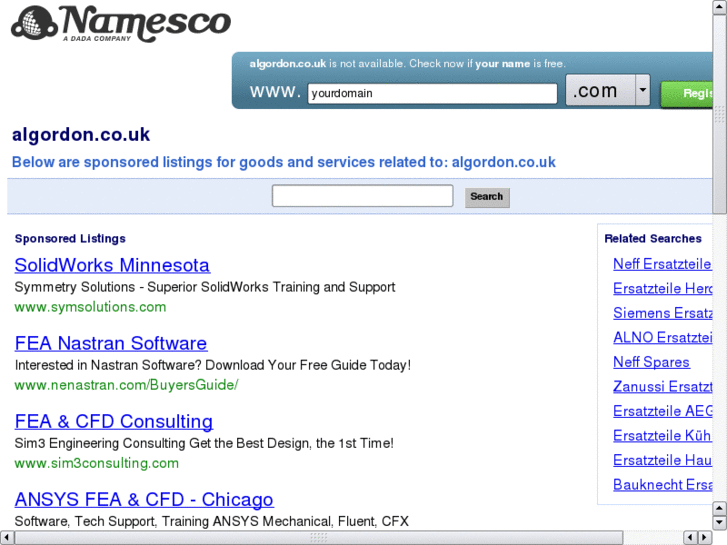Click the empty search text box
Viewport: 727px width, 545px height.
(363, 196)
